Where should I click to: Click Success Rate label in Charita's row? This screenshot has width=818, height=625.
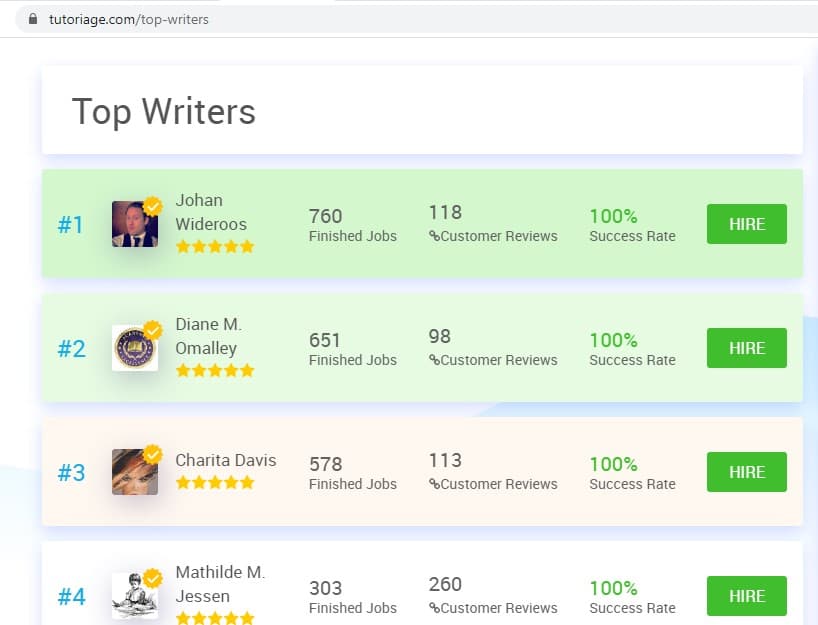tap(632, 484)
